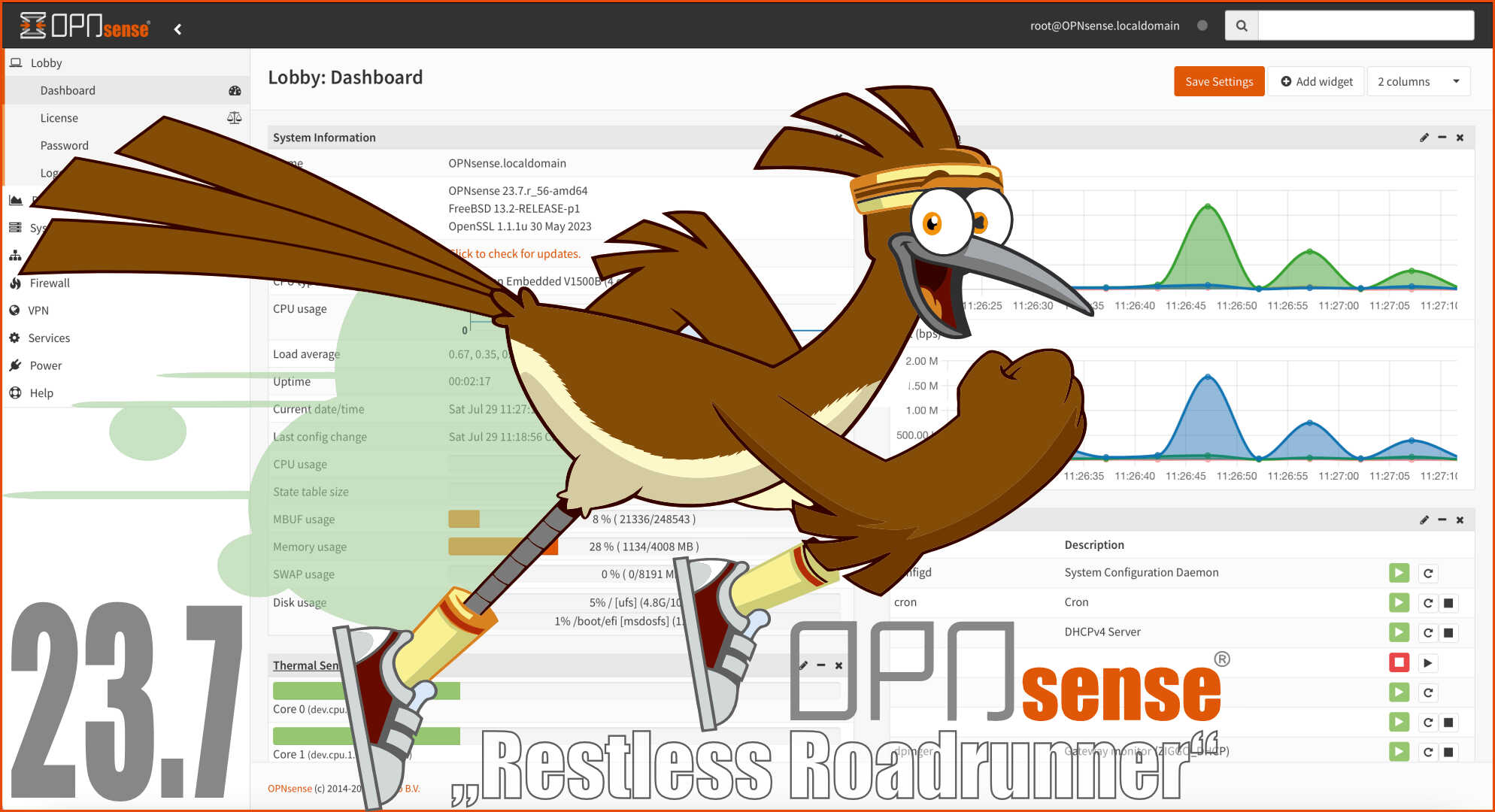Click the License balance-scale icon
1495x812 pixels.
232,117
